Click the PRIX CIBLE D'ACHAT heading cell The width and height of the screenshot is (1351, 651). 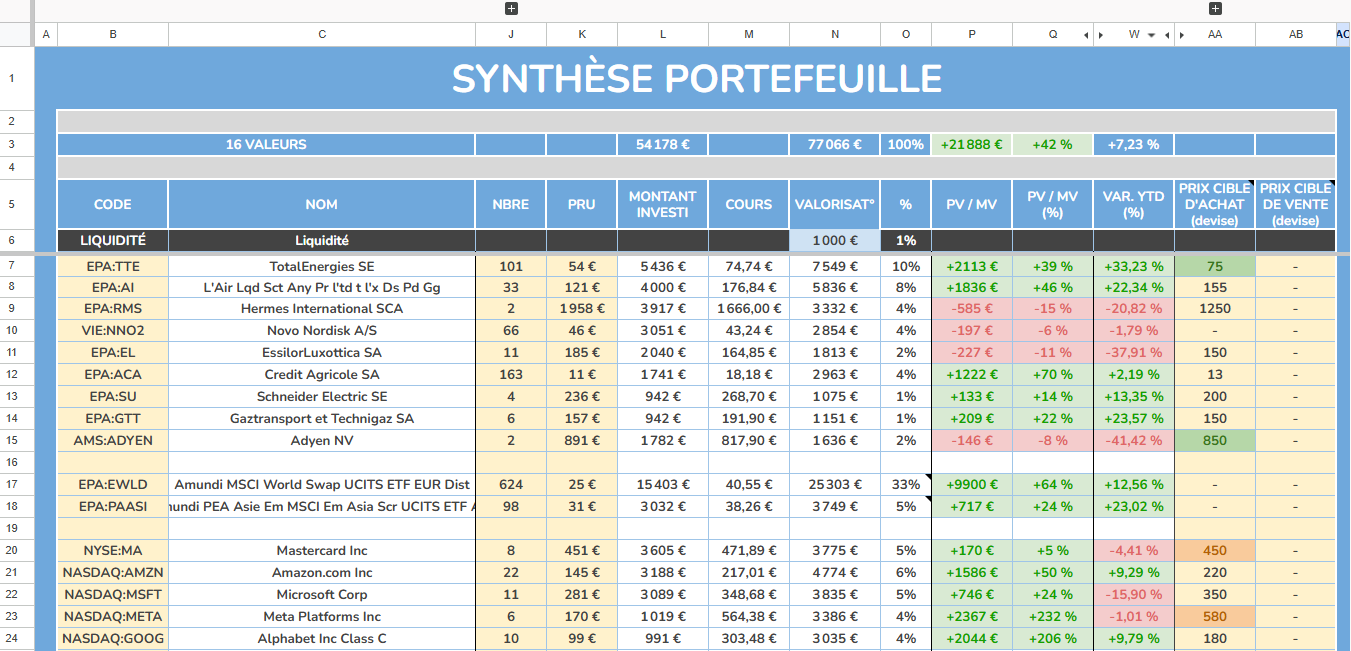pyautogui.click(x=1215, y=204)
